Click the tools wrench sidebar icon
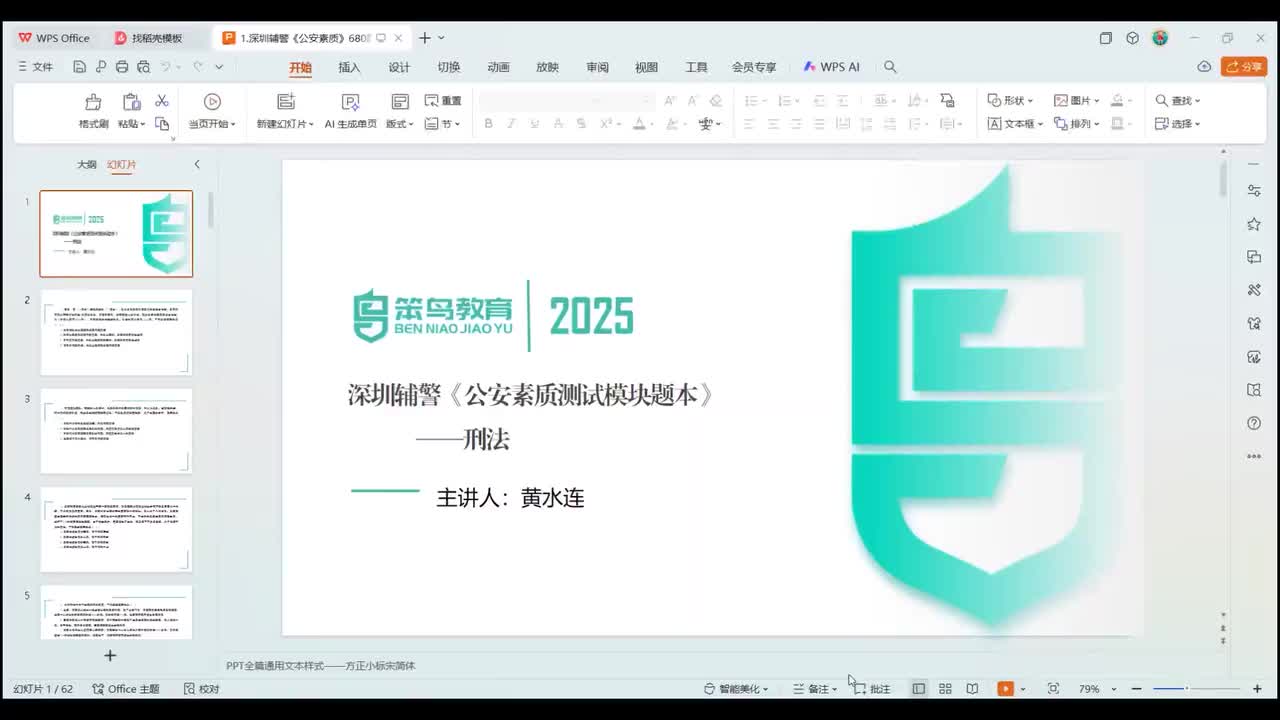1280x720 pixels. (1254, 290)
